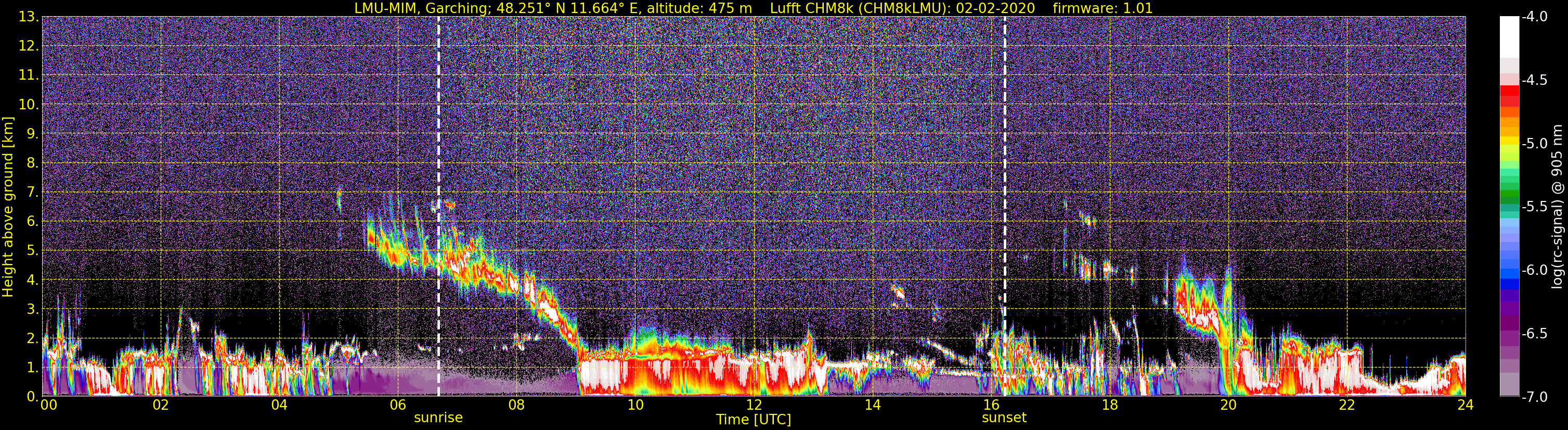Click the time axis tick label '04'

279,406
